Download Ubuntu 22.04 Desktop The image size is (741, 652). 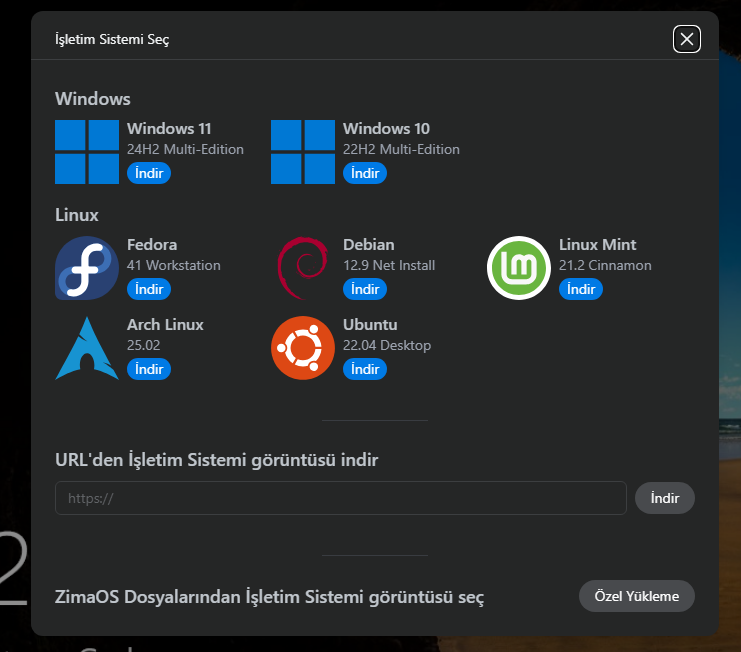click(365, 369)
